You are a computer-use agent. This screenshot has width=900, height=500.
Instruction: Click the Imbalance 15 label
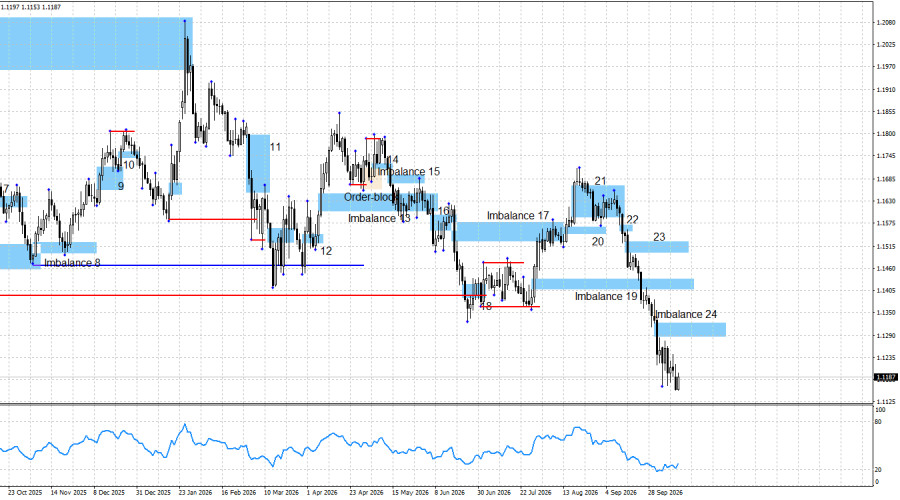(x=409, y=172)
